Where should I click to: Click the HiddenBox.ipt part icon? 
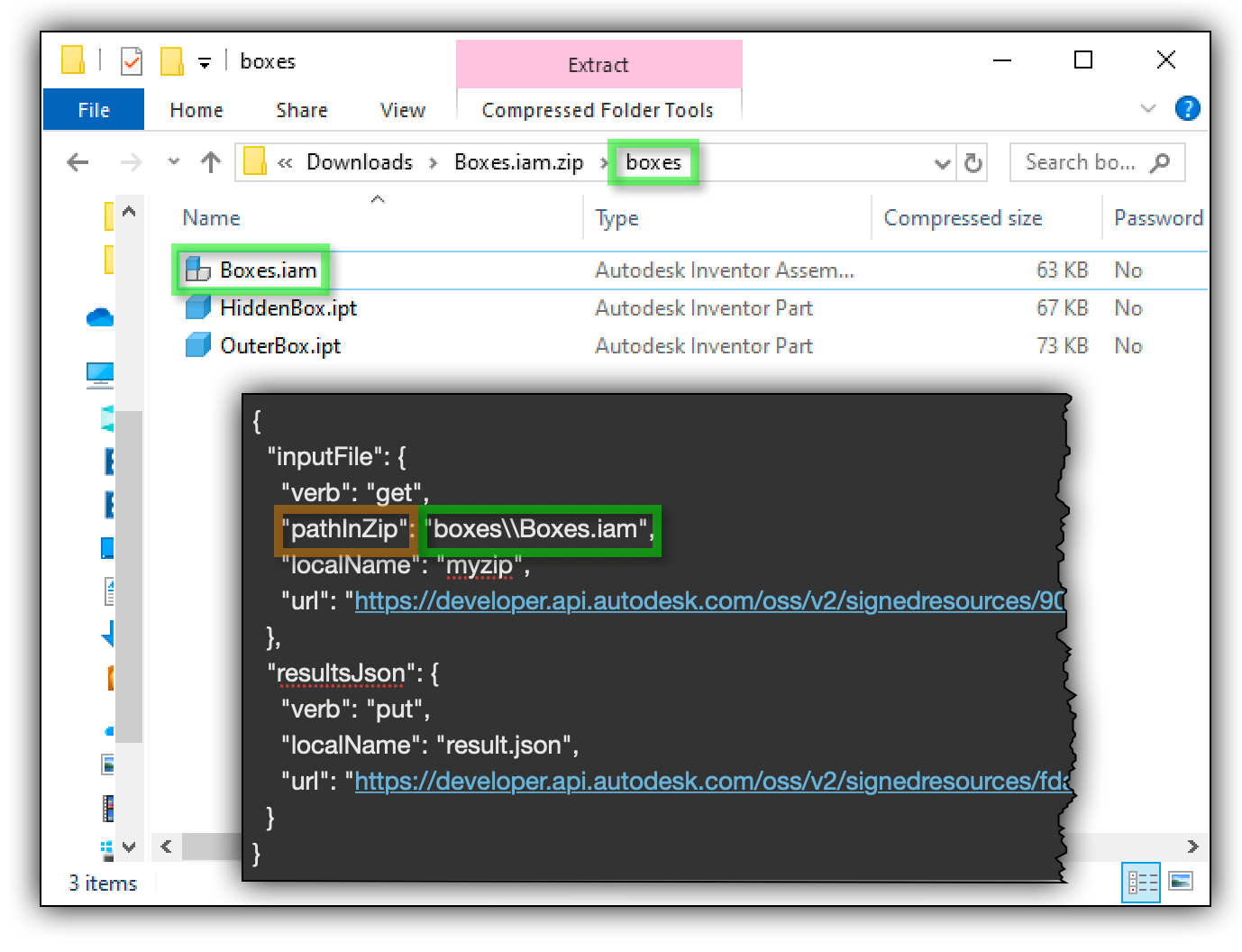click(197, 307)
